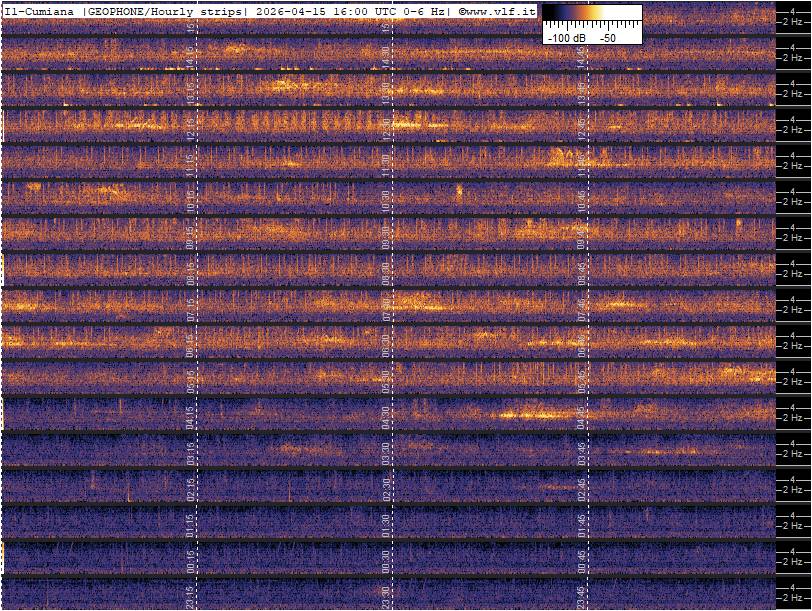812x611 pixels.
Task: Click the 23:30 time marker
Action: click(x=385, y=597)
